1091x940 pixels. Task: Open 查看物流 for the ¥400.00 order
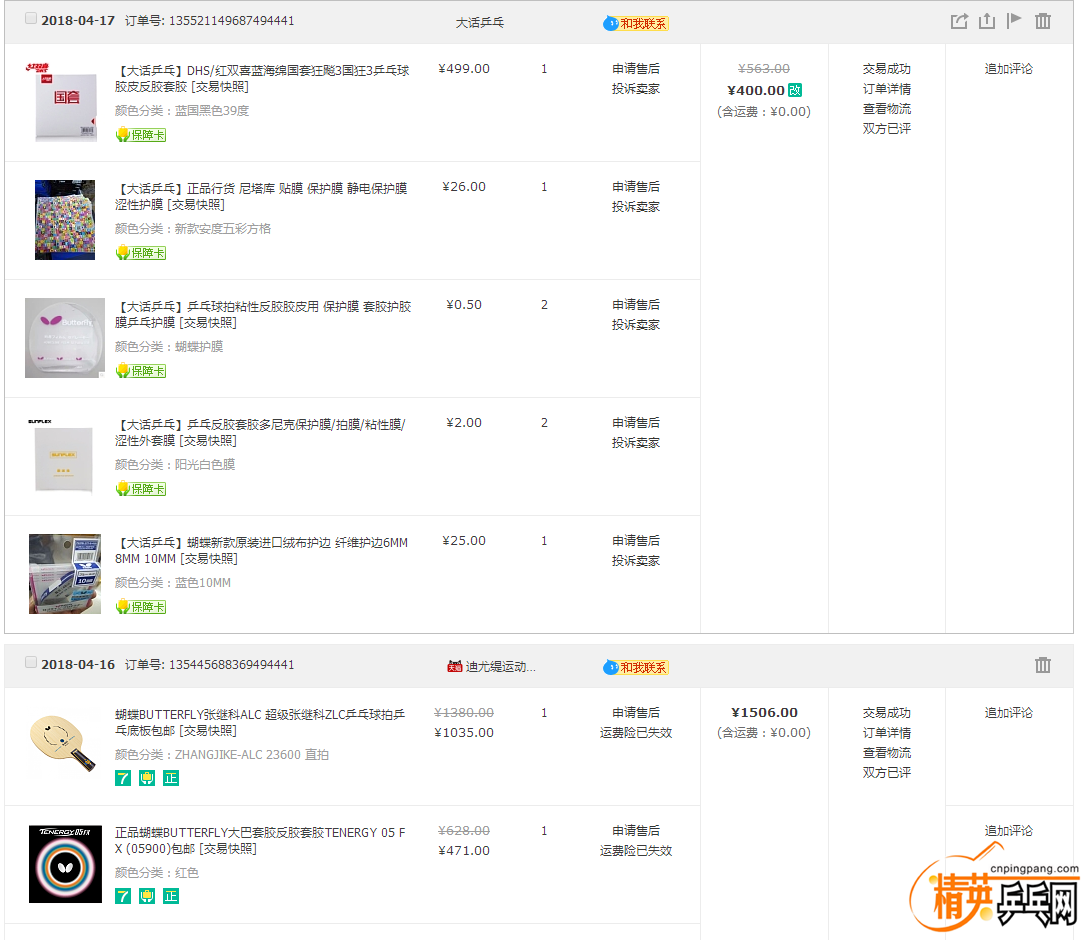886,109
